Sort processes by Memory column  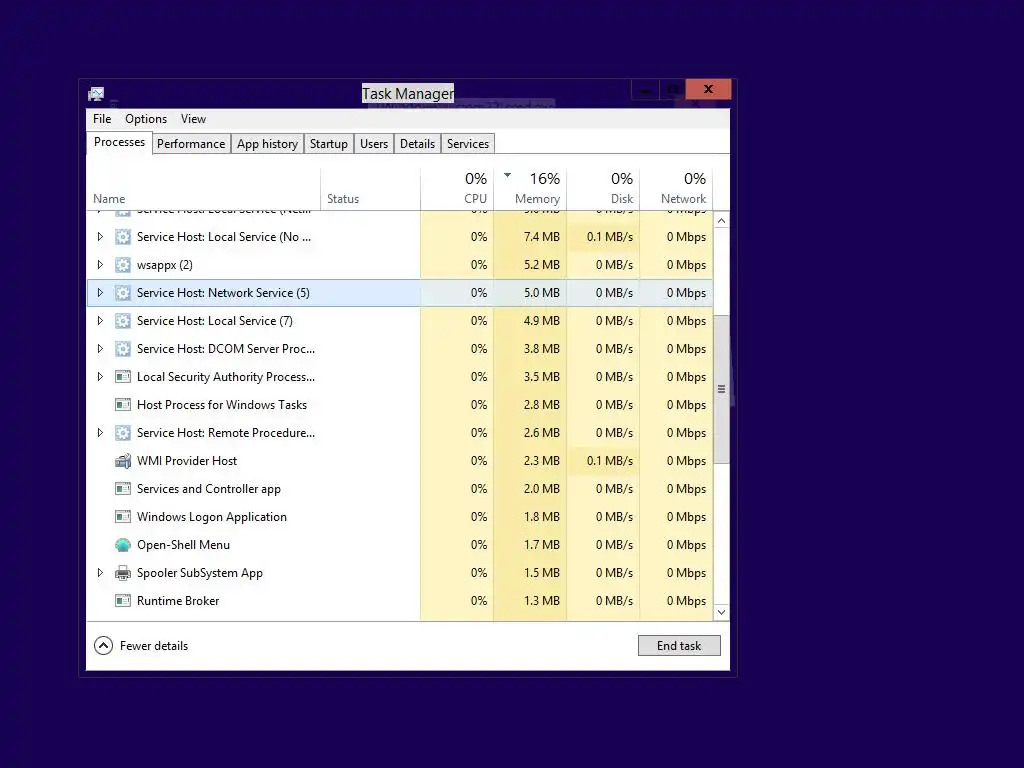pos(530,189)
